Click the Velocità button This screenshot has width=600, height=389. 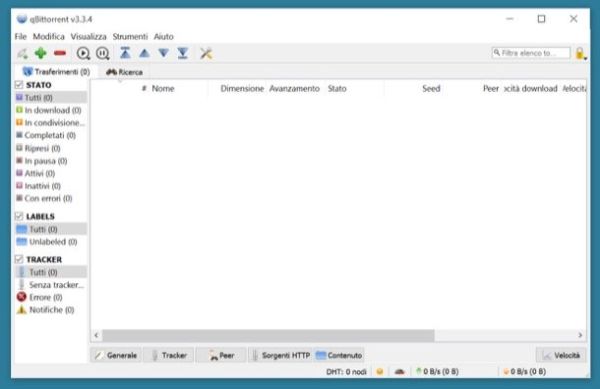pos(561,355)
